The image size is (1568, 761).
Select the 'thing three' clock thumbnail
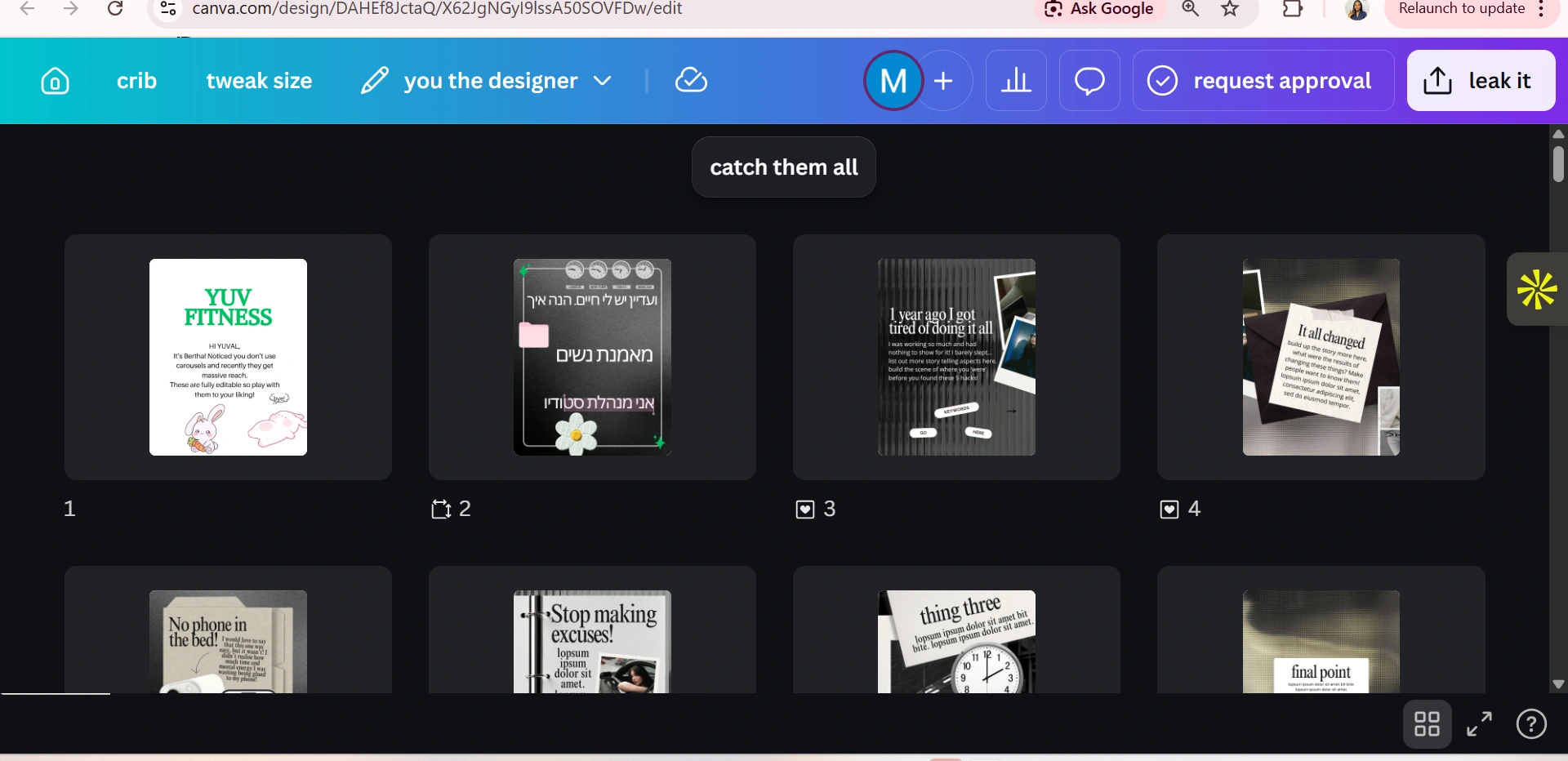(x=956, y=642)
